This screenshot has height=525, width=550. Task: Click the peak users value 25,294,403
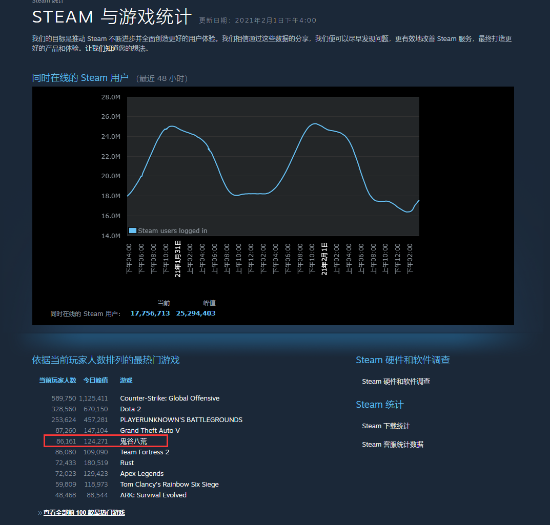coord(196,314)
